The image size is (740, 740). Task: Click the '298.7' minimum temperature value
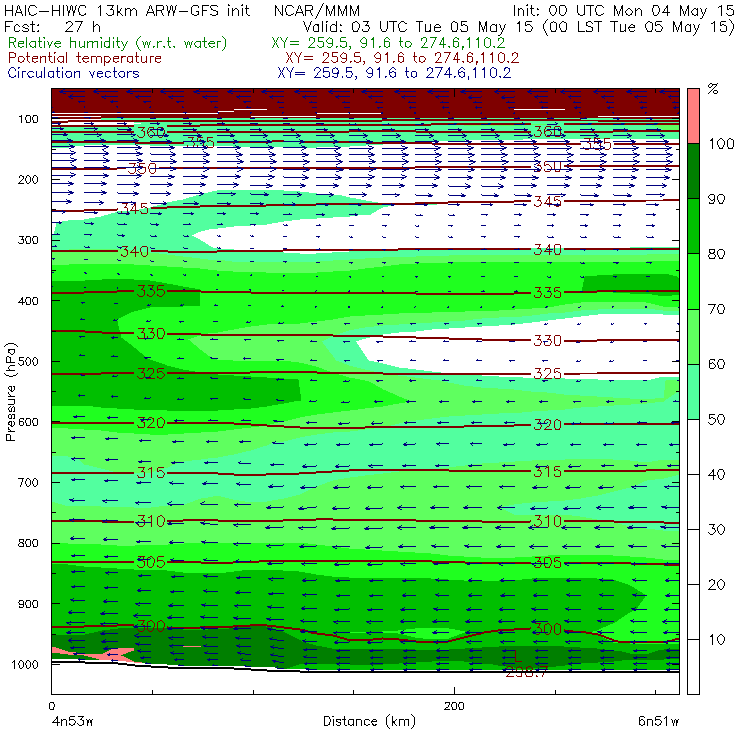(x=526, y=673)
